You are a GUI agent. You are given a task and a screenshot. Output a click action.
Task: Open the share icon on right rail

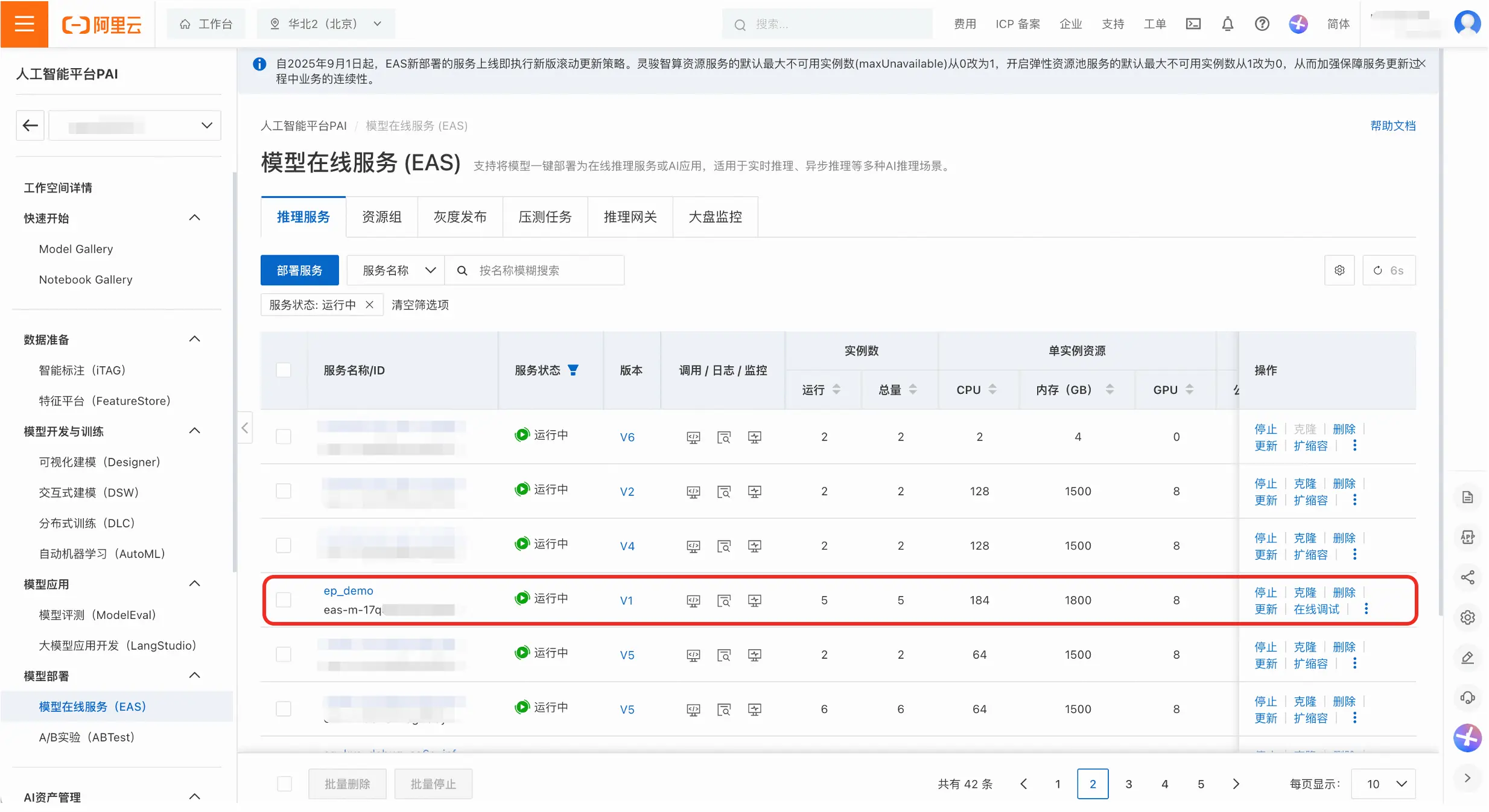(x=1467, y=577)
